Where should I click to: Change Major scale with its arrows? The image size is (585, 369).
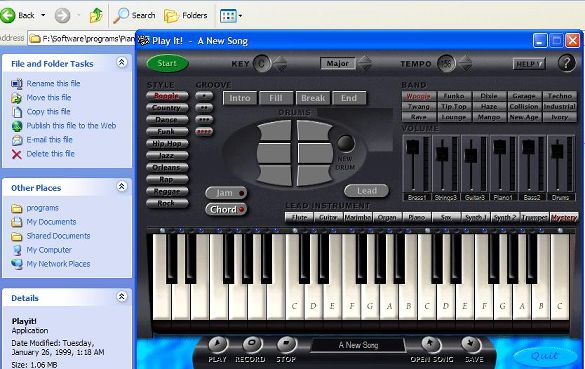point(365,63)
